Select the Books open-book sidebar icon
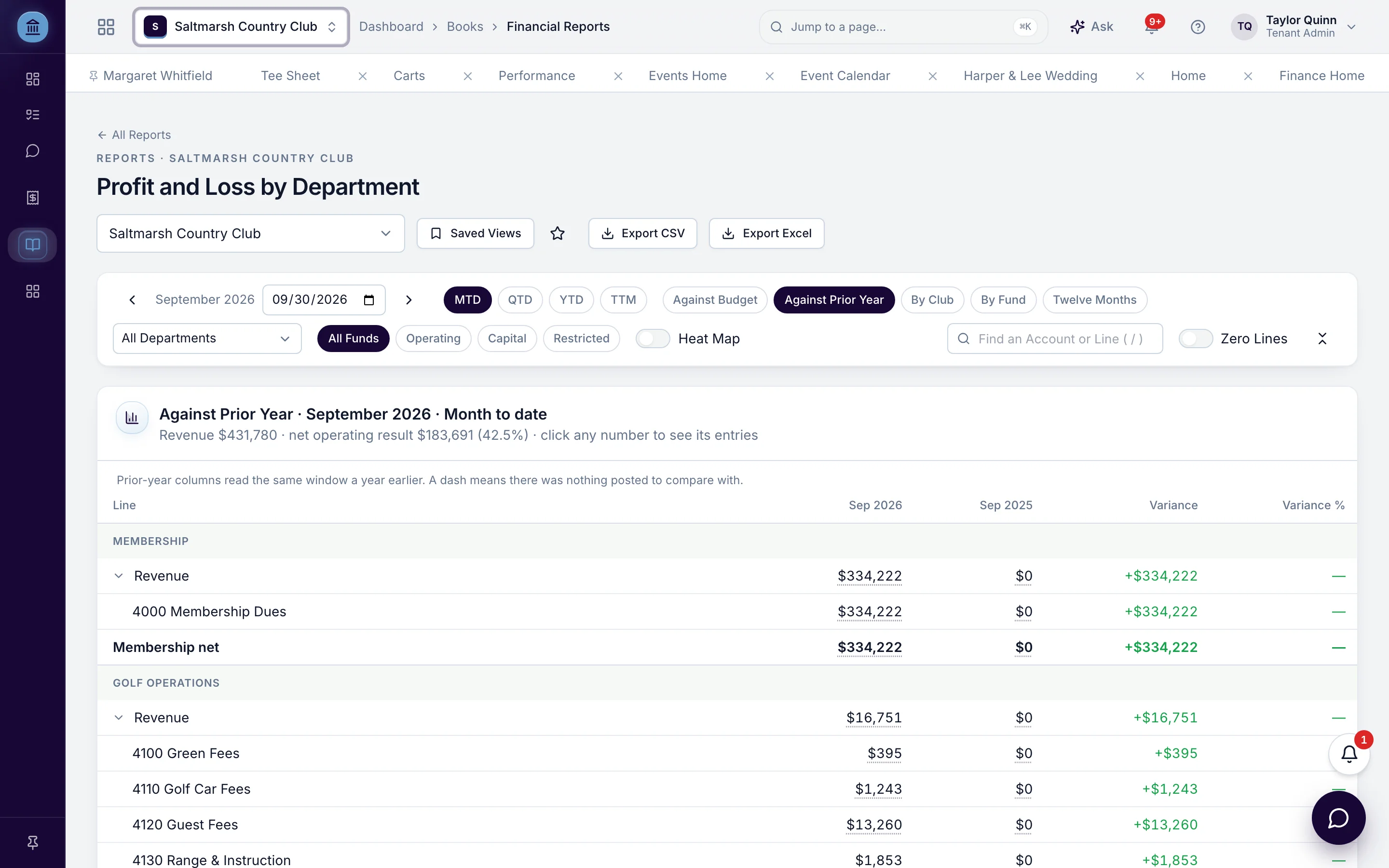The height and width of the screenshot is (868, 1389). coord(33,244)
